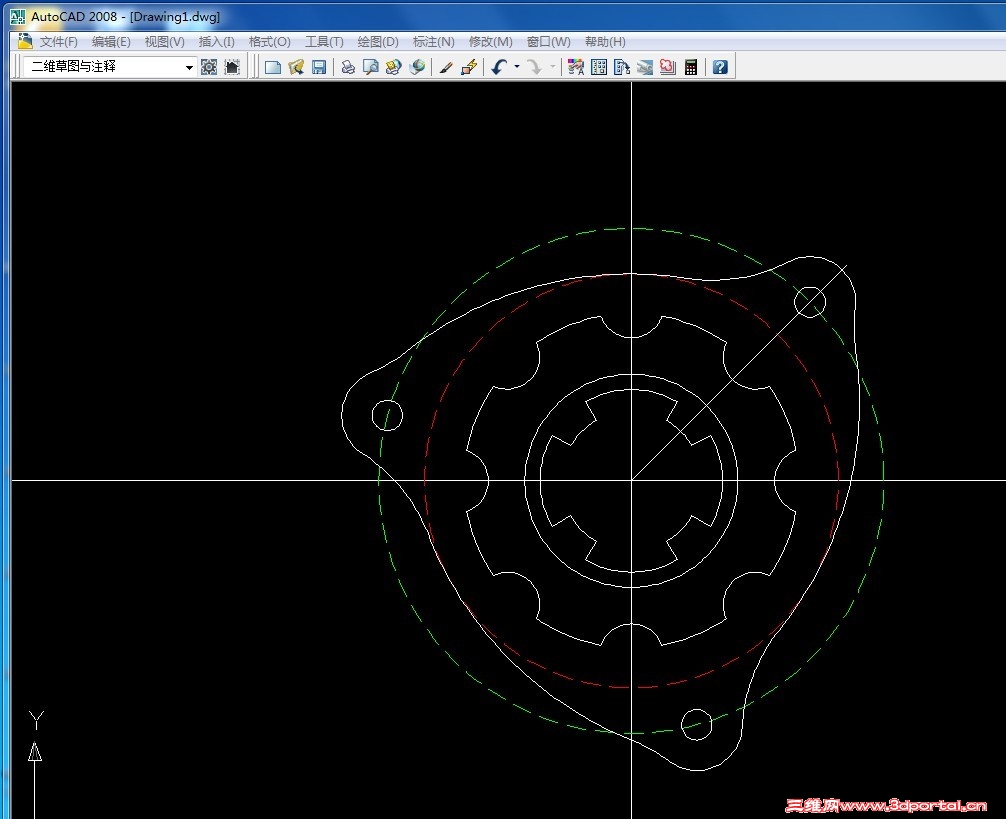Screen dimensions: 1006x819
Task: Click the Block Editor lightning icon
Action: (x=469, y=67)
